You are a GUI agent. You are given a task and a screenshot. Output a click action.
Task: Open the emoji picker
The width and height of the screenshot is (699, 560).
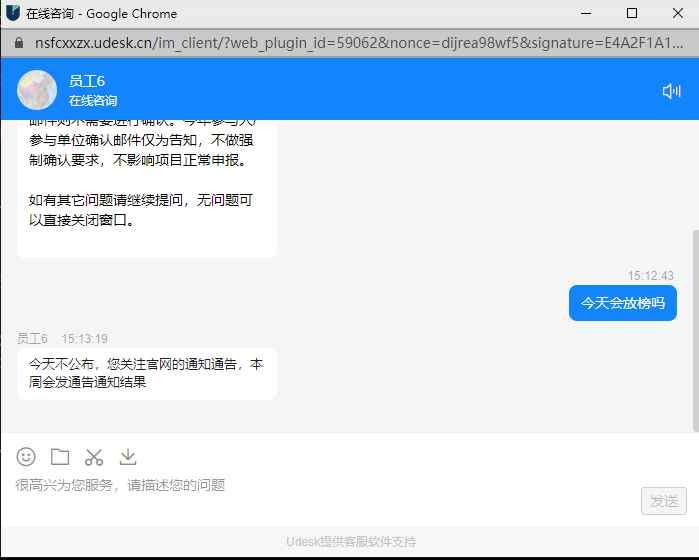point(26,457)
